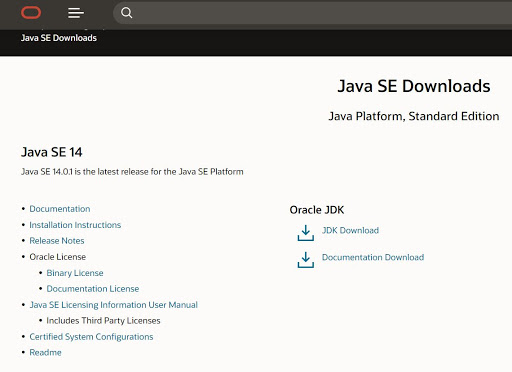The width and height of the screenshot is (512, 372).
Task: Open the Documentation link
Action: coord(60,209)
